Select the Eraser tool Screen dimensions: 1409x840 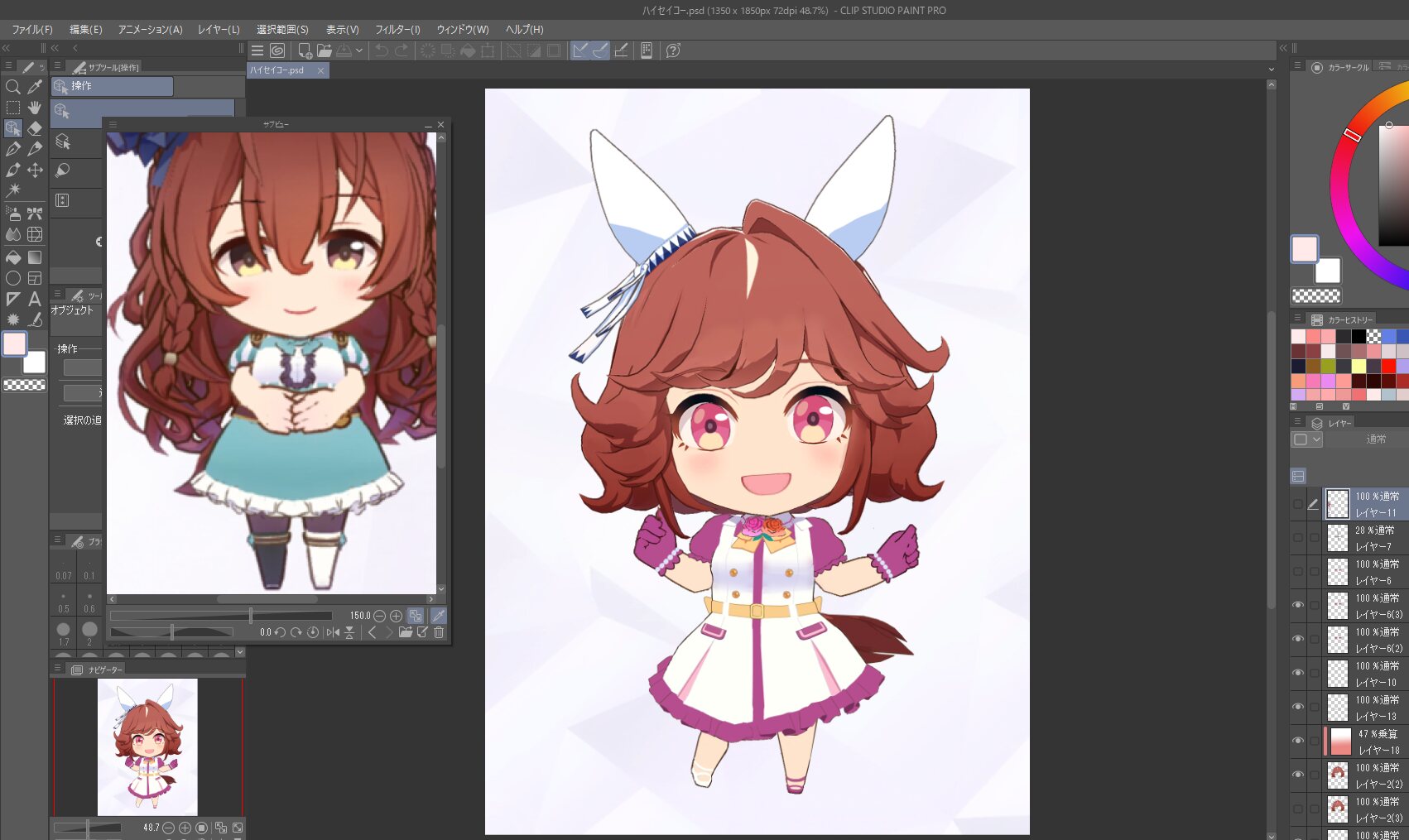point(35,128)
